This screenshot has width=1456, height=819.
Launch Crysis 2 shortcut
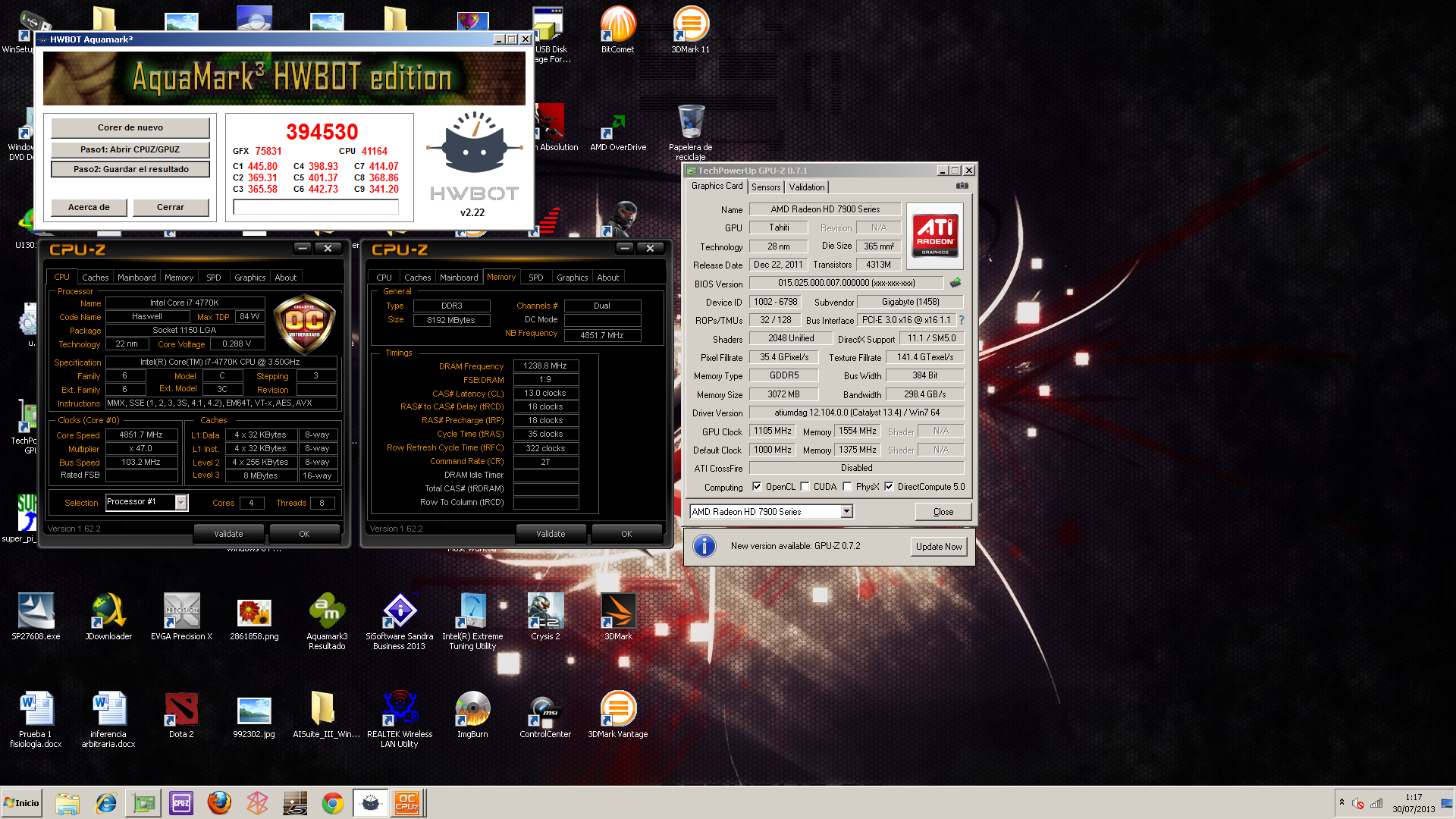(545, 617)
